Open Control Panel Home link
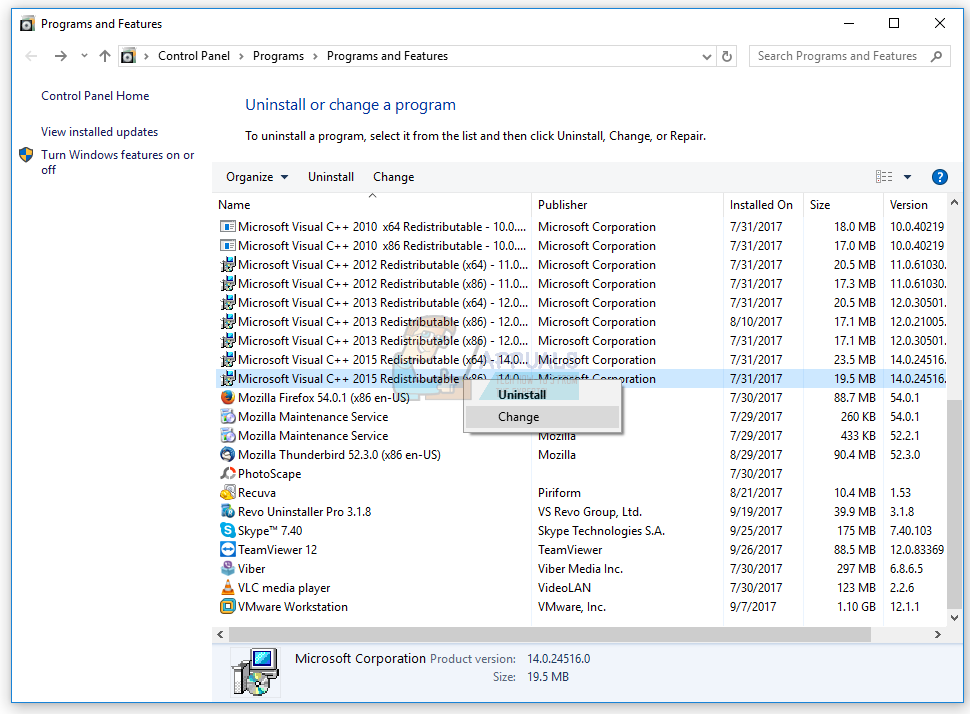 click(95, 96)
